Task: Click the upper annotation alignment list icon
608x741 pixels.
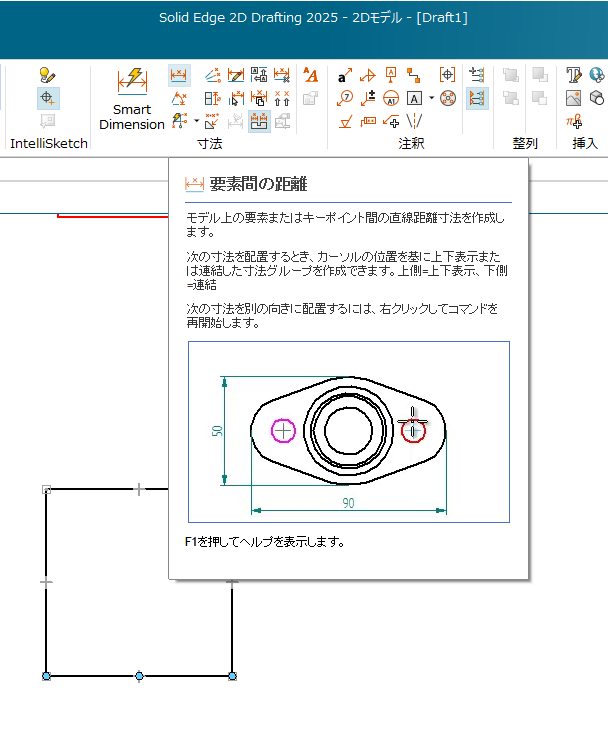Action: [x=477, y=75]
